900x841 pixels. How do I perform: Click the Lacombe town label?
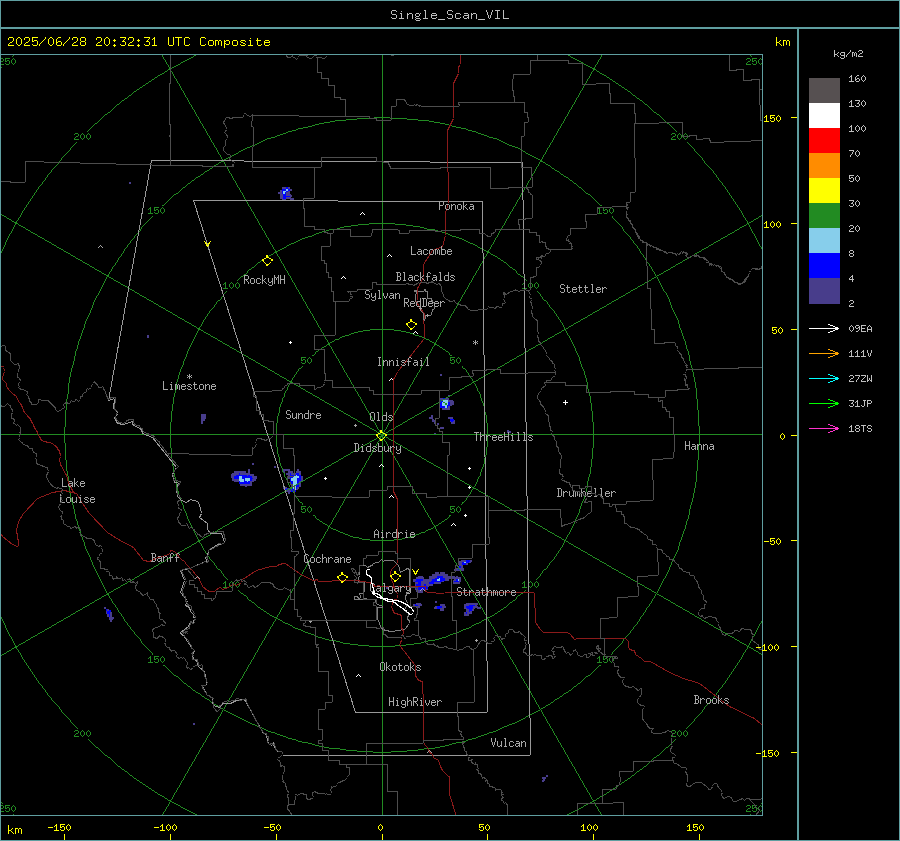click(x=431, y=251)
